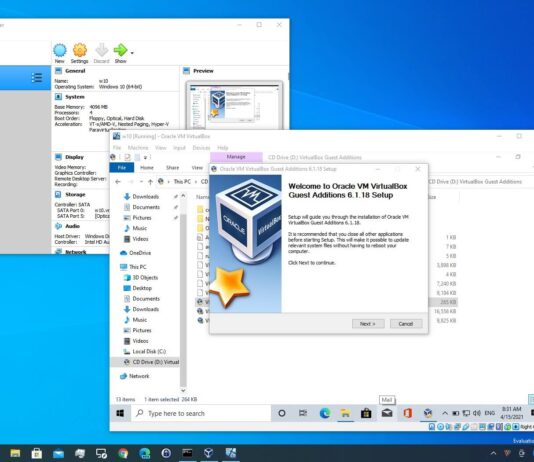Select CD Drive (D:) VirtualBox in navigation pane
Image resolution: width=534 pixels, height=462 pixels.
[152, 362]
